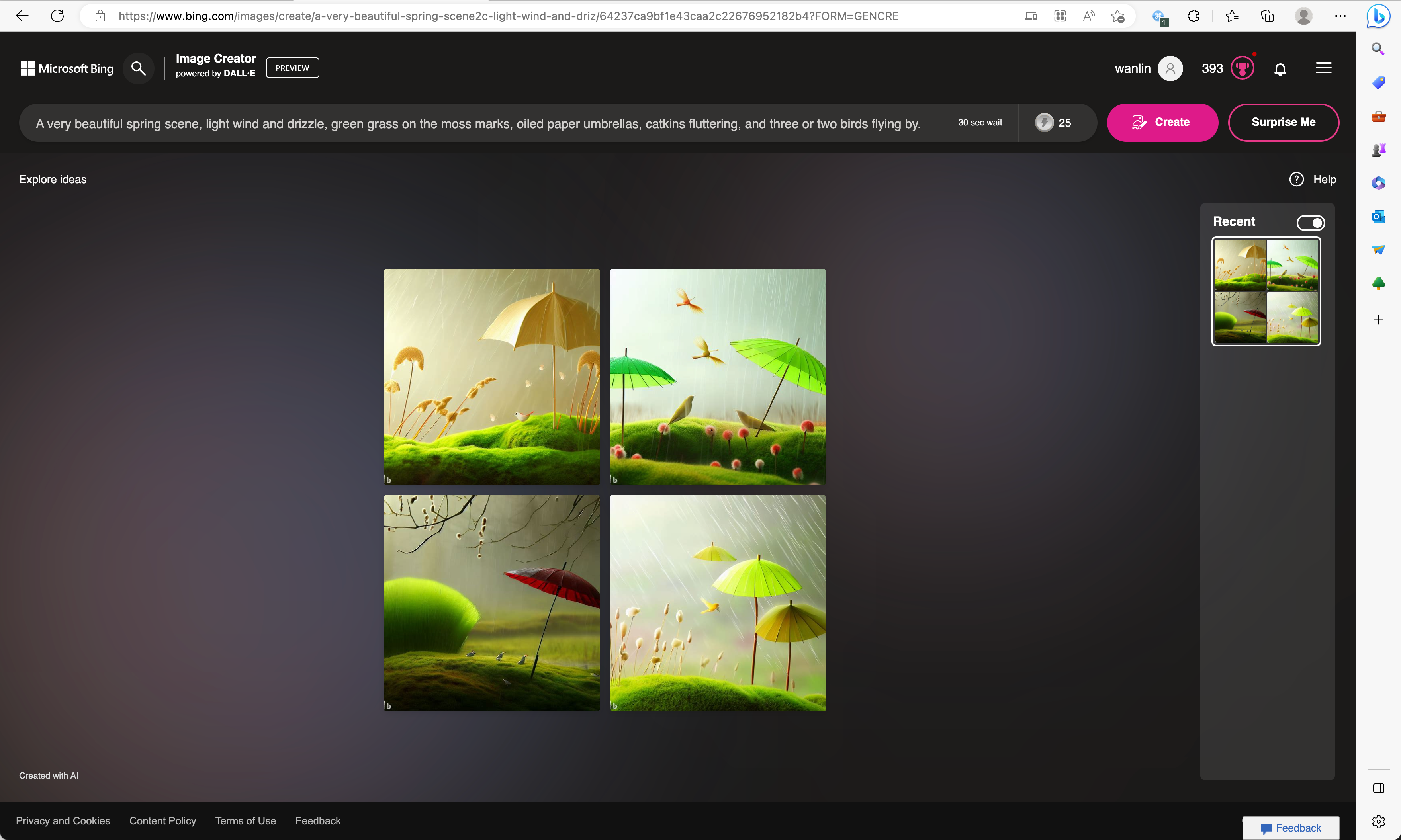Open Bing search magnifier icon

click(138, 68)
